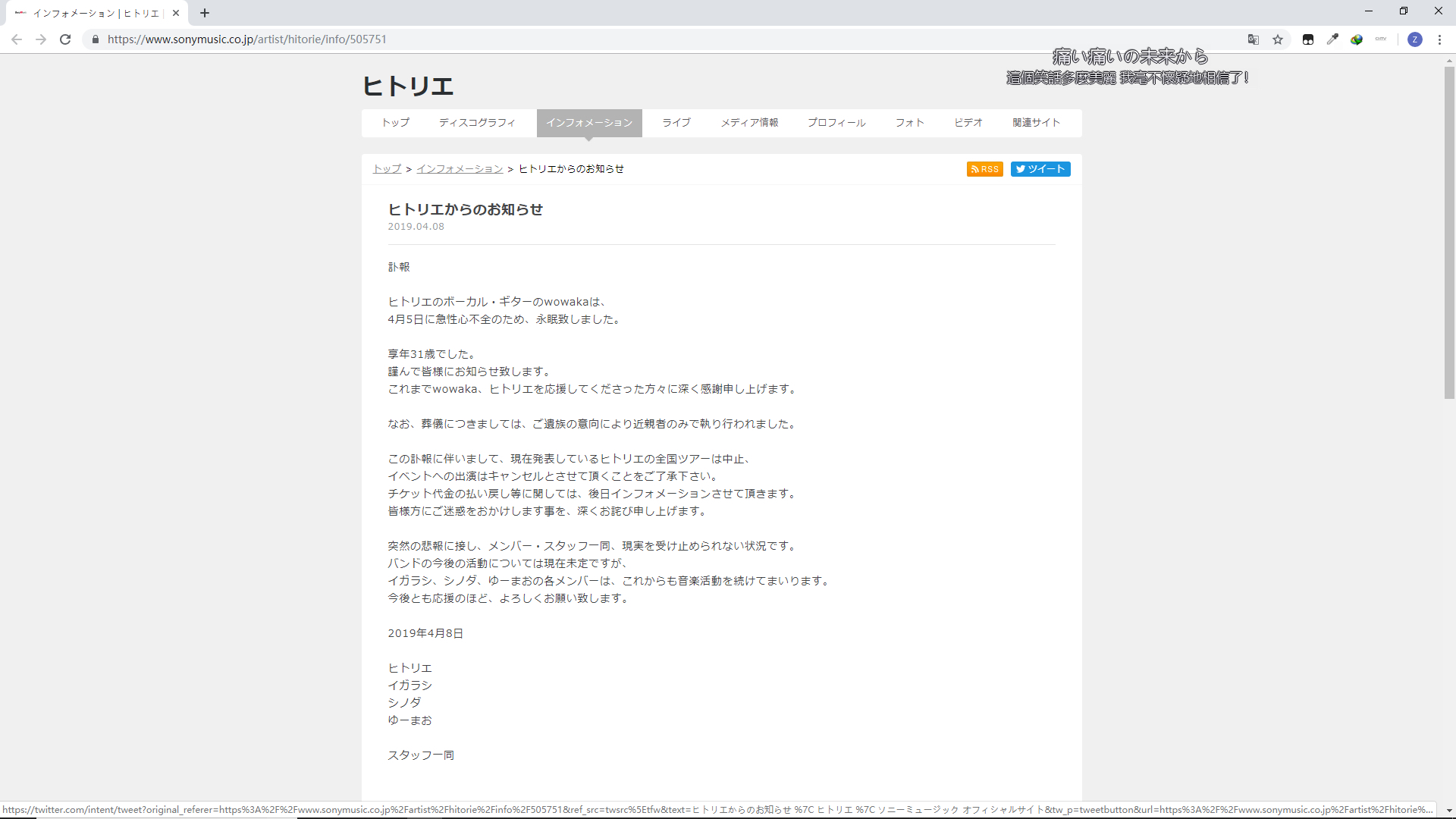Open the 関連サイト nav tab
1456x819 pixels.
[x=1037, y=123]
